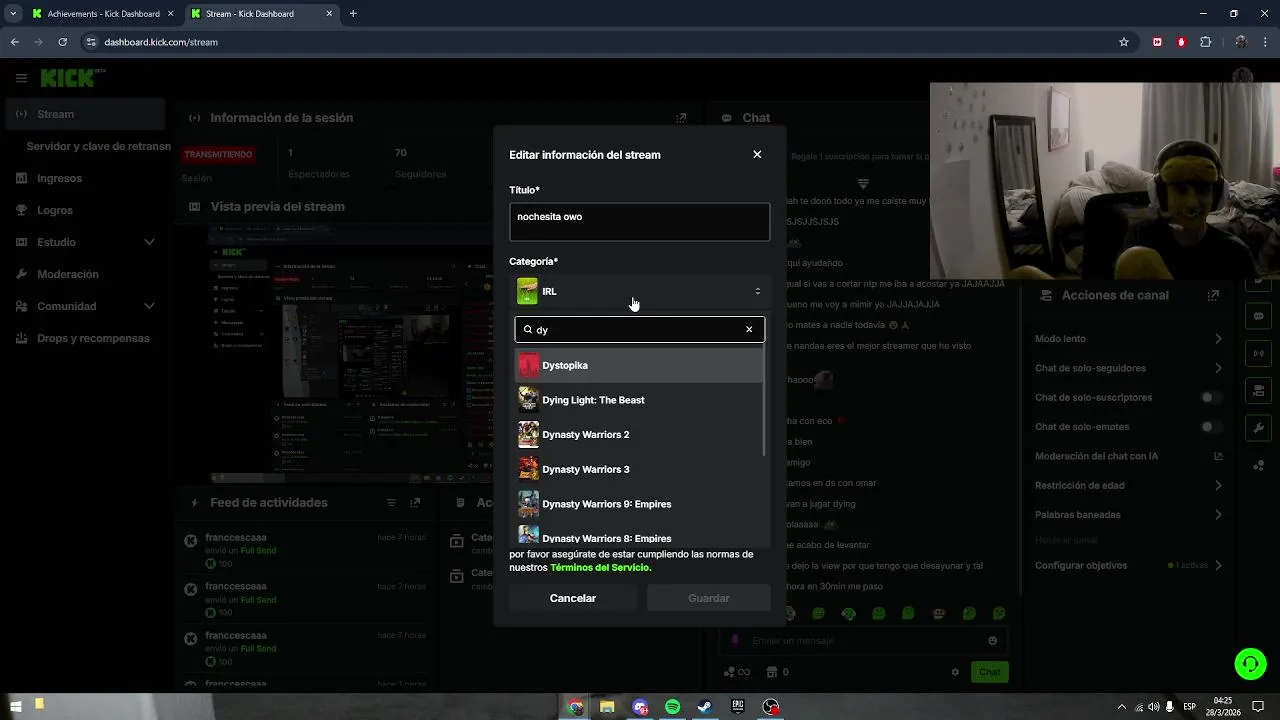Filter the Feed de actividades panel
Viewport: 1280px width, 720px height.
391,503
